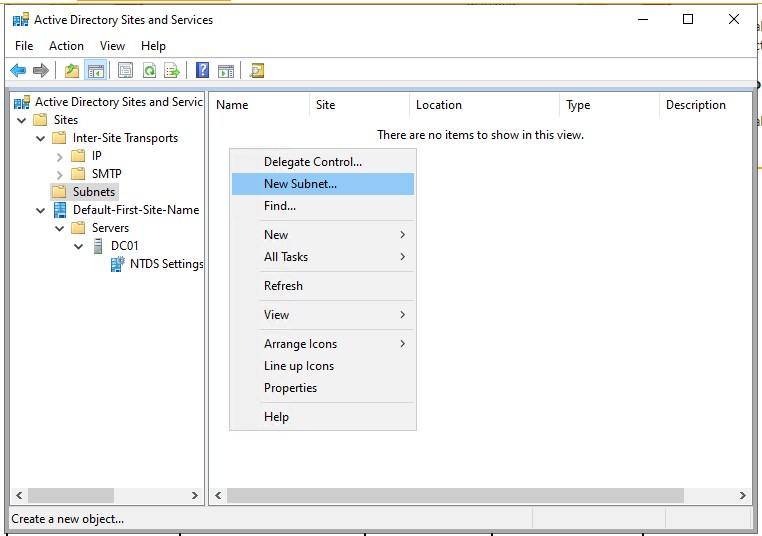
Task: Click the Refresh toolbar icon
Action: 149,70
